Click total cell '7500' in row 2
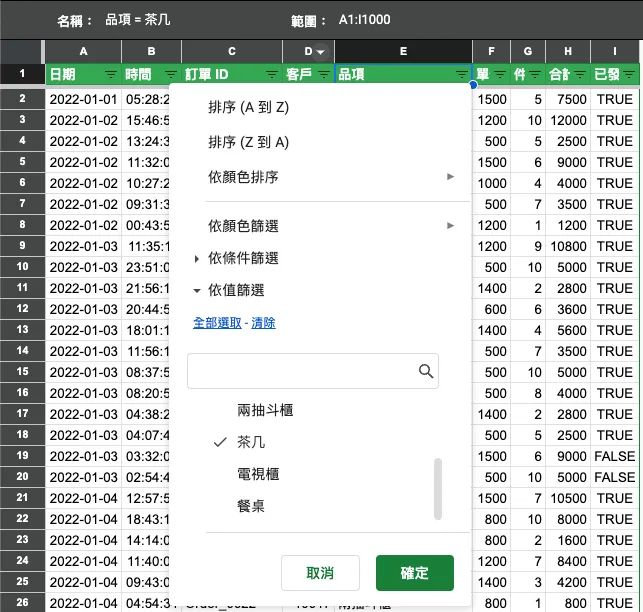 pos(568,99)
